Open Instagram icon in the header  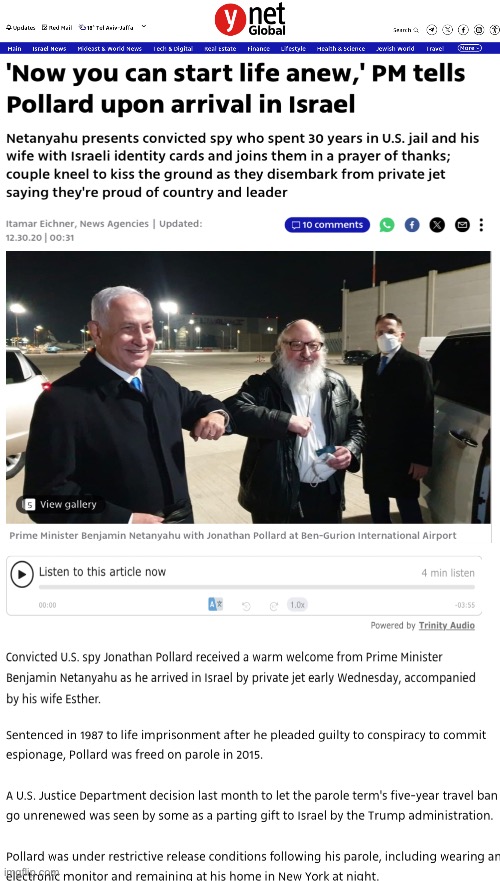479,30
